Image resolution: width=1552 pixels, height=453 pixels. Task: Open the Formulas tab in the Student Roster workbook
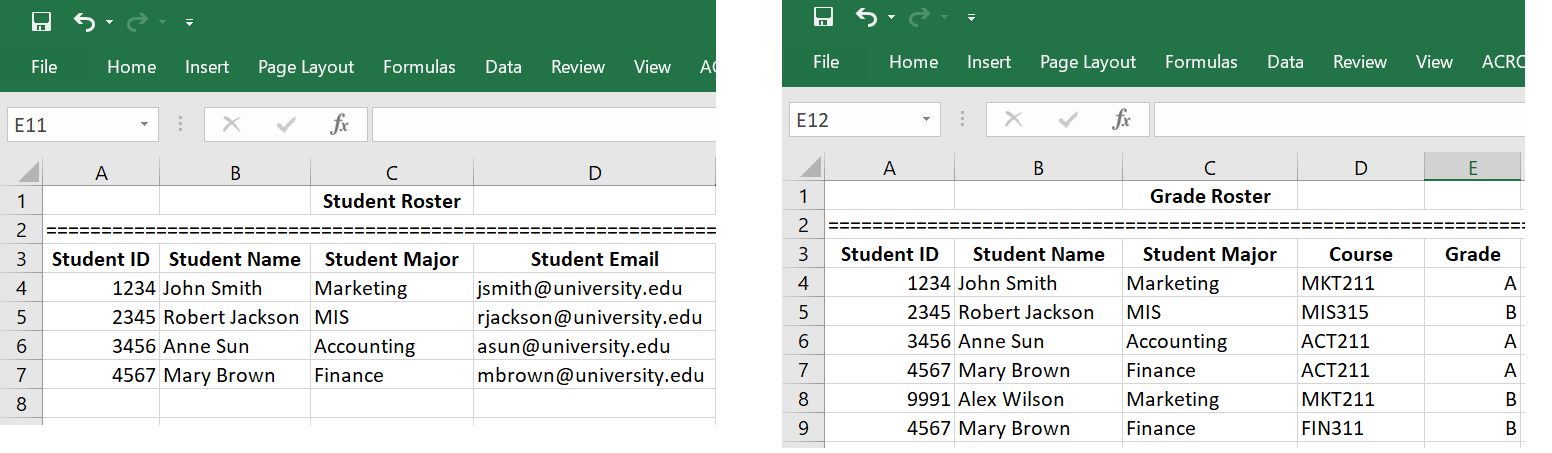pos(419,67)
